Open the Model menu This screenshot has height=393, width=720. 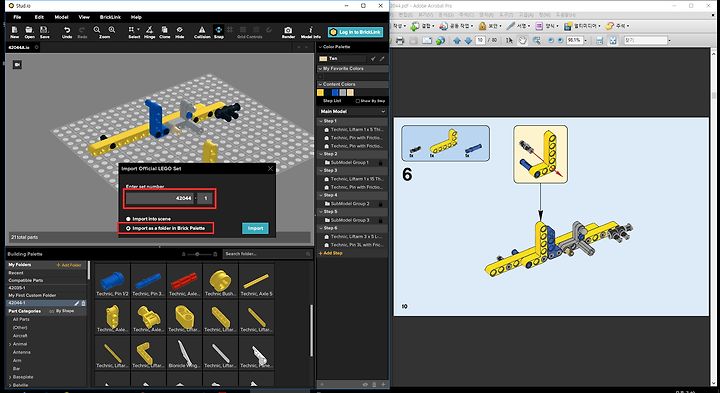click(x=62, y=17)
